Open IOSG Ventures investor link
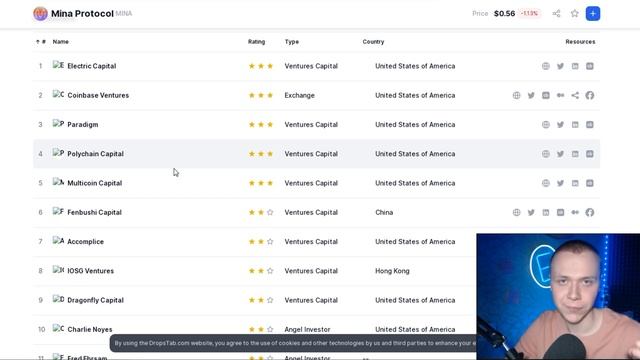Screen dimensions: 640x360 (90, 271)
